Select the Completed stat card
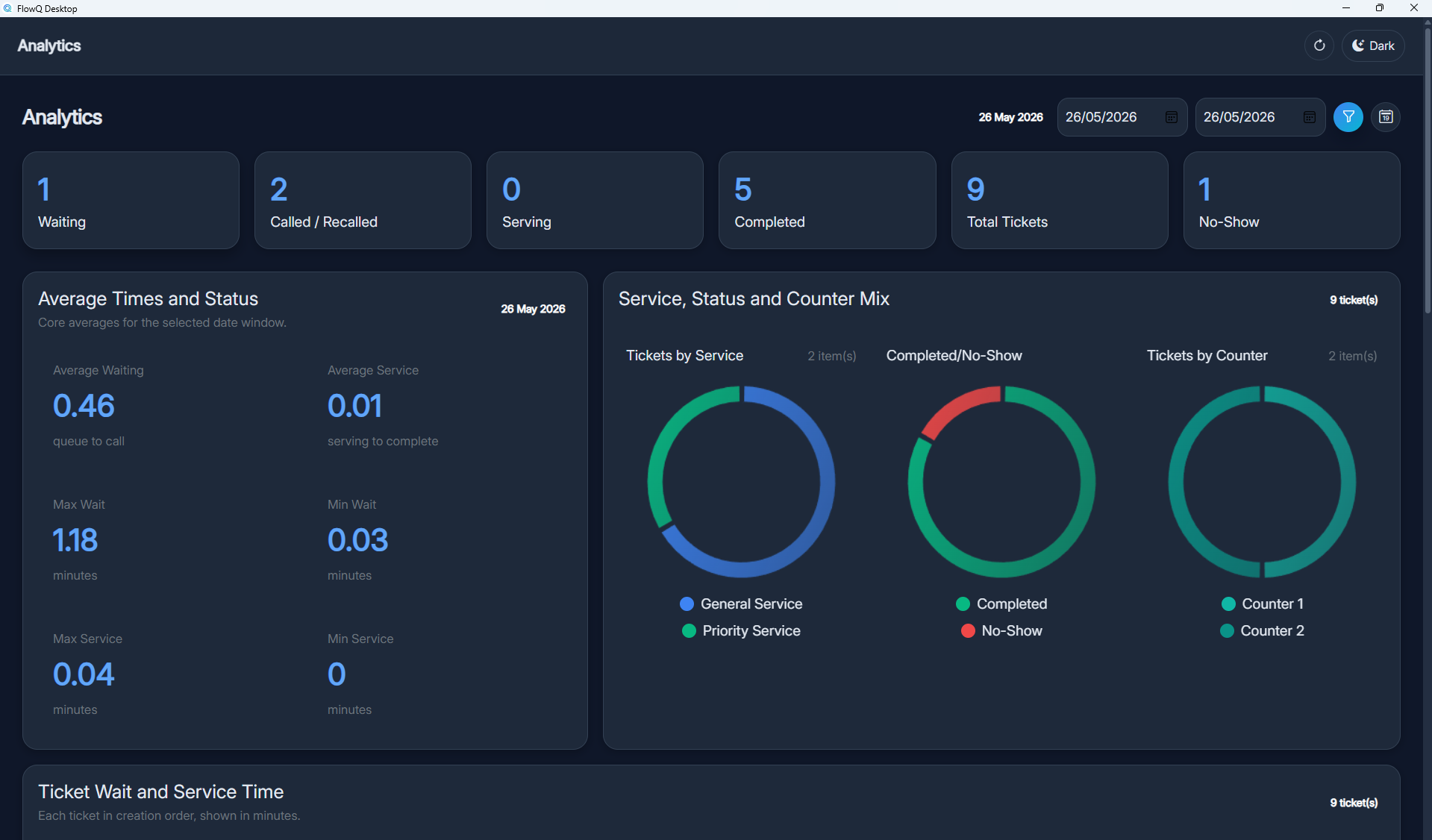This screenshot has width=1432, height=840. pos(827,201)
